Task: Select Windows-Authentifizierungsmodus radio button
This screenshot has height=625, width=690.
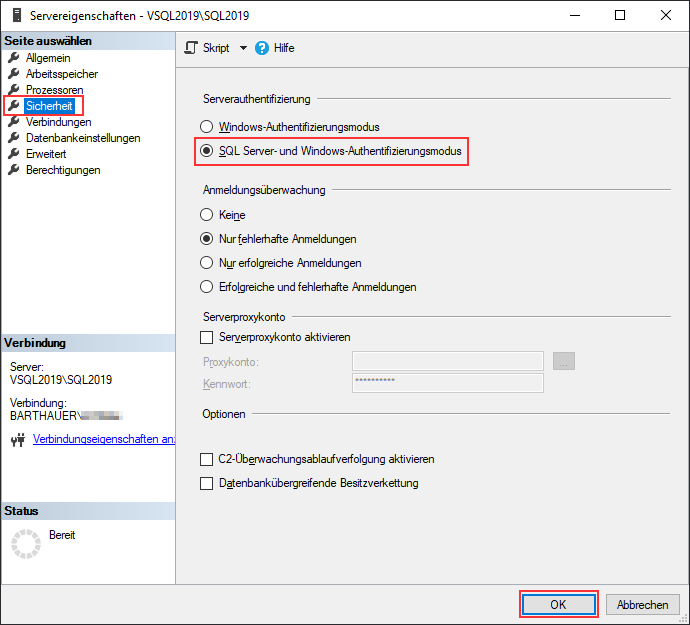Action: (x=207, y=128)
